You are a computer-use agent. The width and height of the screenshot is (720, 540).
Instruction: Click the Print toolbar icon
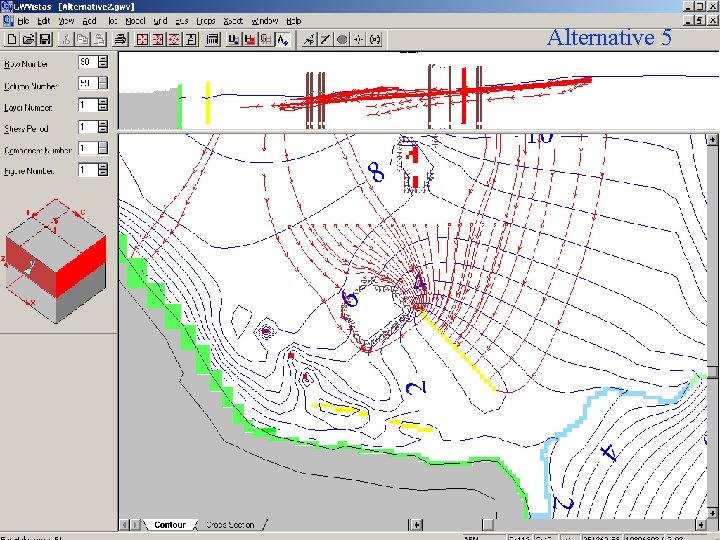(121, 39)
